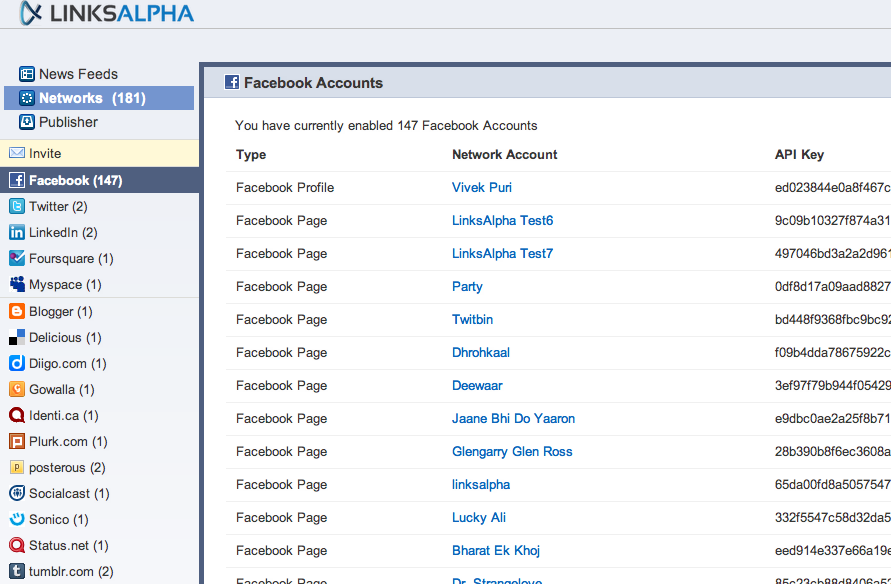
Task: Click the LinksAlpha logo
Action: coord(106,13)
